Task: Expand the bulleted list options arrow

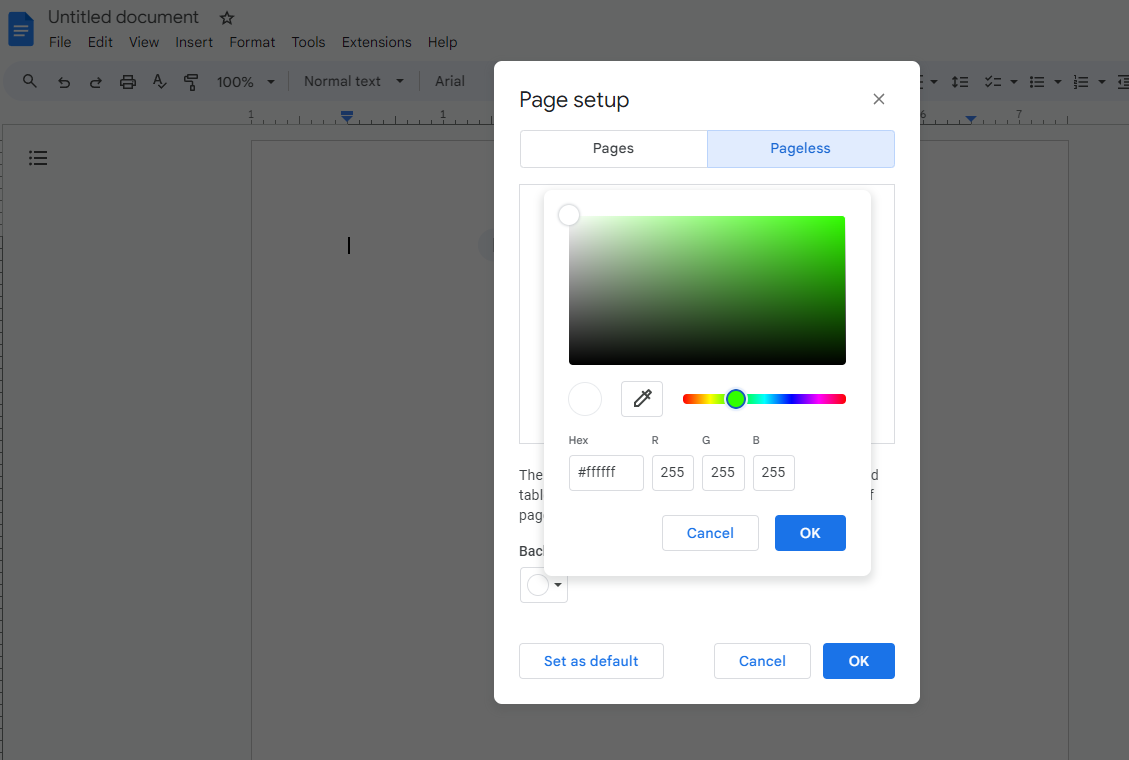Action: (1058, 82)
